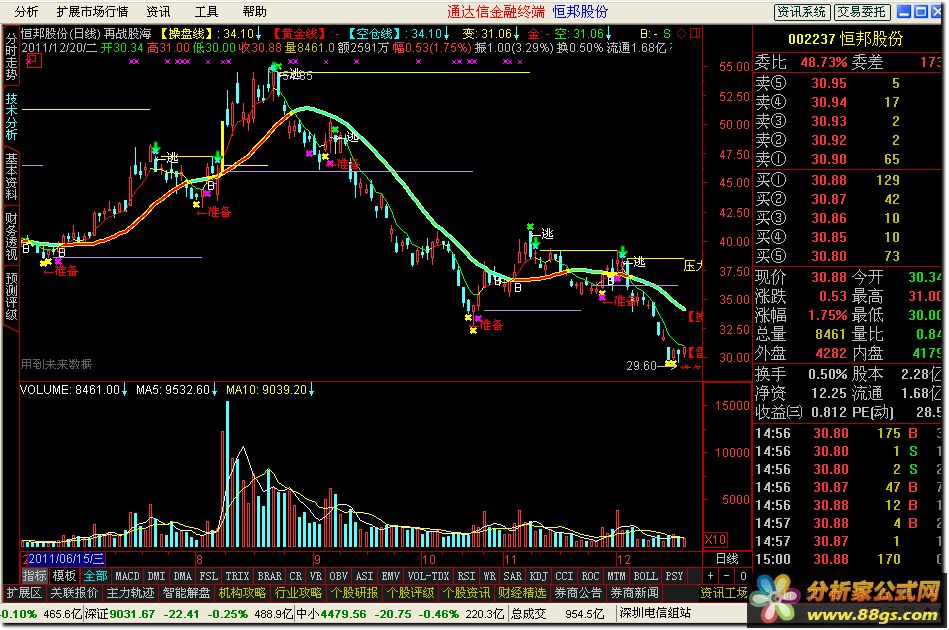Open the 个股研报 tab
949x630 pixels.
pyautogui.click(x=355, y=593)
